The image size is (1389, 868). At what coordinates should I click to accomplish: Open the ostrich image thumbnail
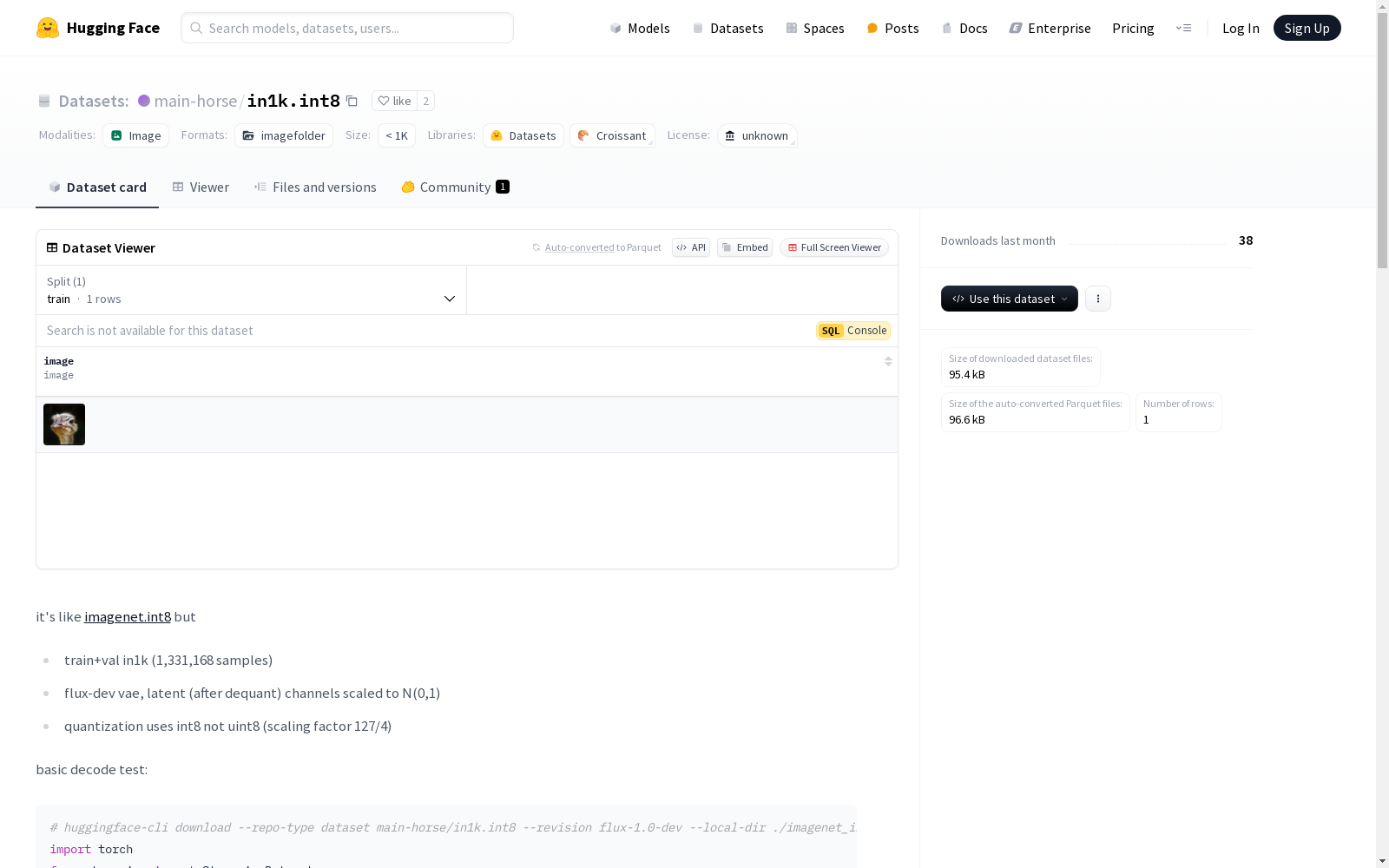64,424
